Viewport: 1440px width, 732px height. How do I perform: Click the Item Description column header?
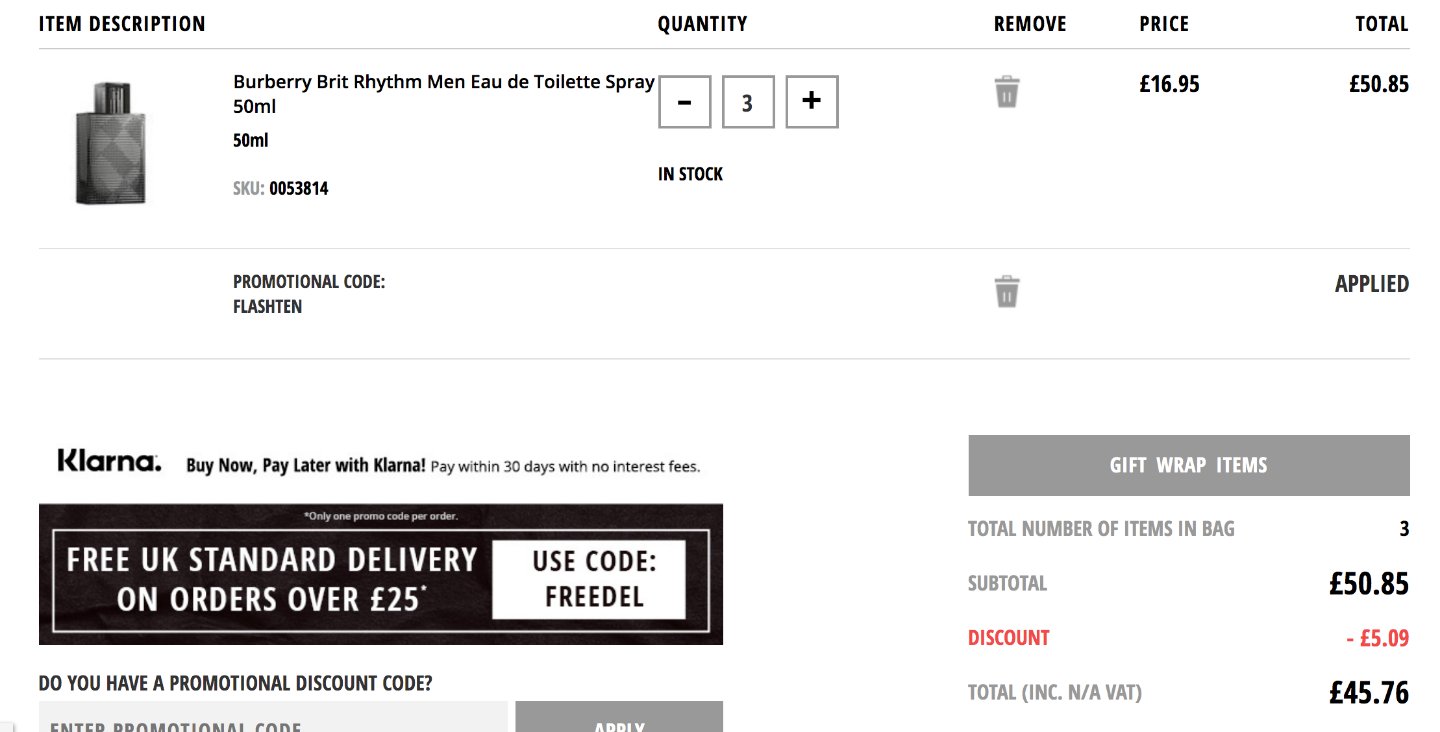point(122,24)
